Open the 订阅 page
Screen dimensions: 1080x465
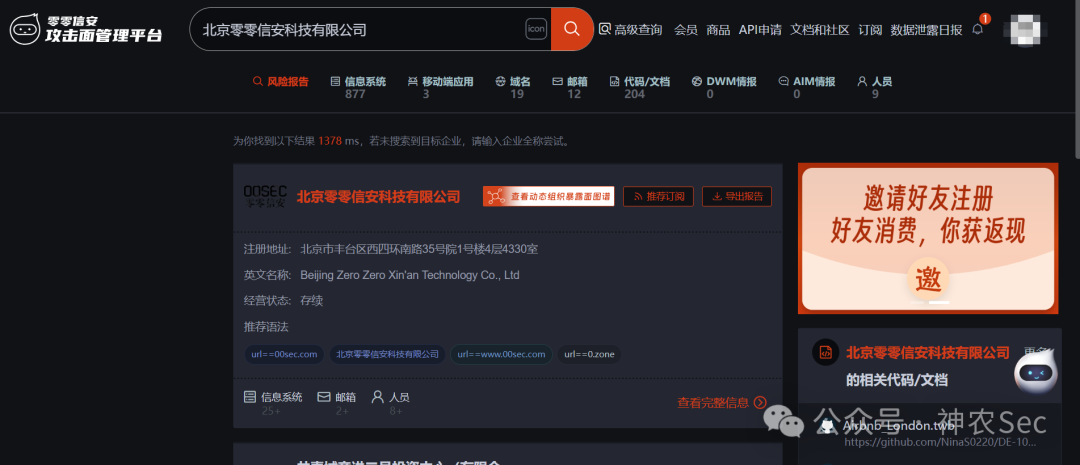pos(870,30)
